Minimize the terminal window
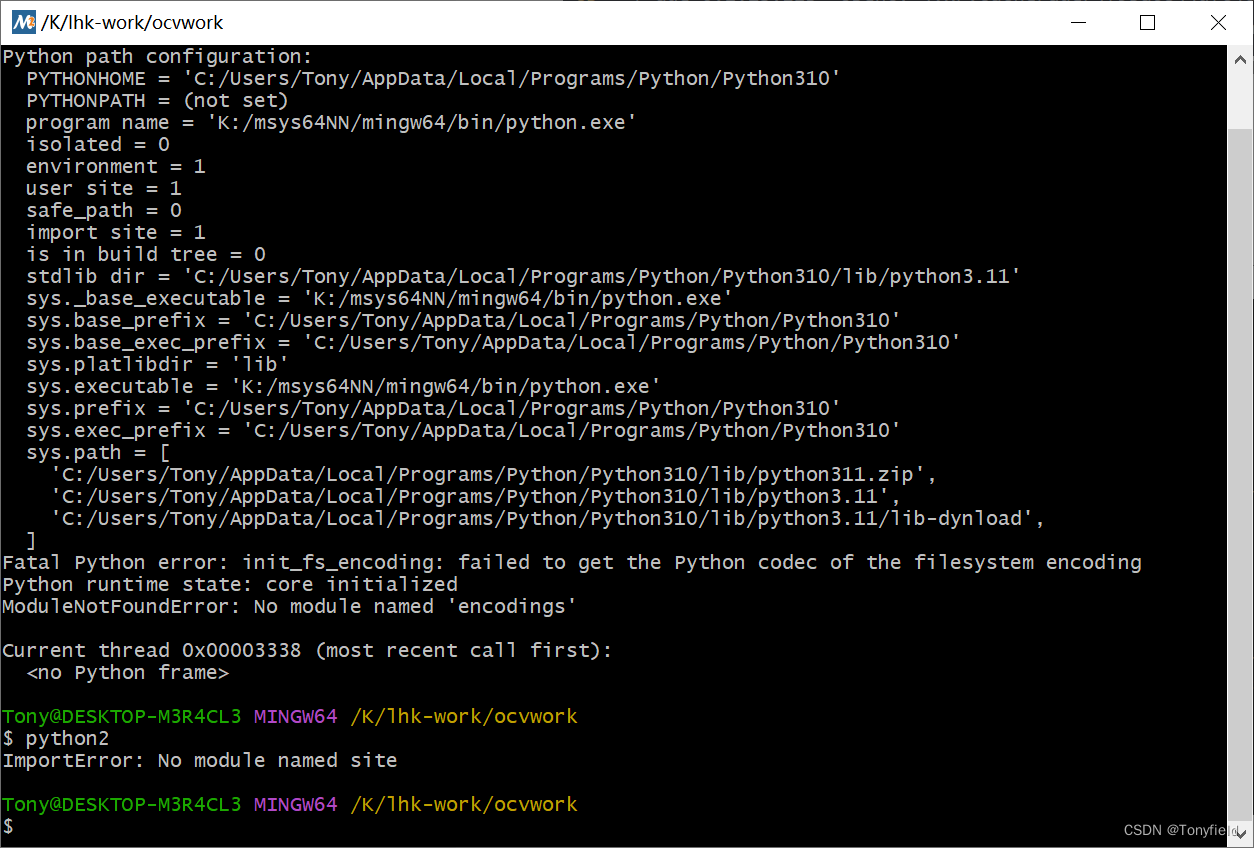1254x848 pixels. pyautogui.click(x=1078, y=22)
